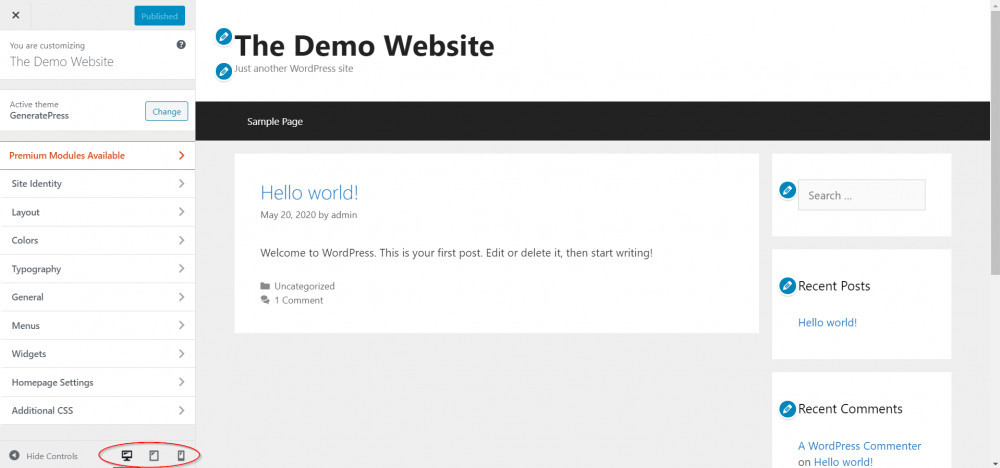The width and height of the screenshot is (1000, 468).
Task: Click the GeneratePress theme name
Action: pyautogui.click(x=39, y=116)
